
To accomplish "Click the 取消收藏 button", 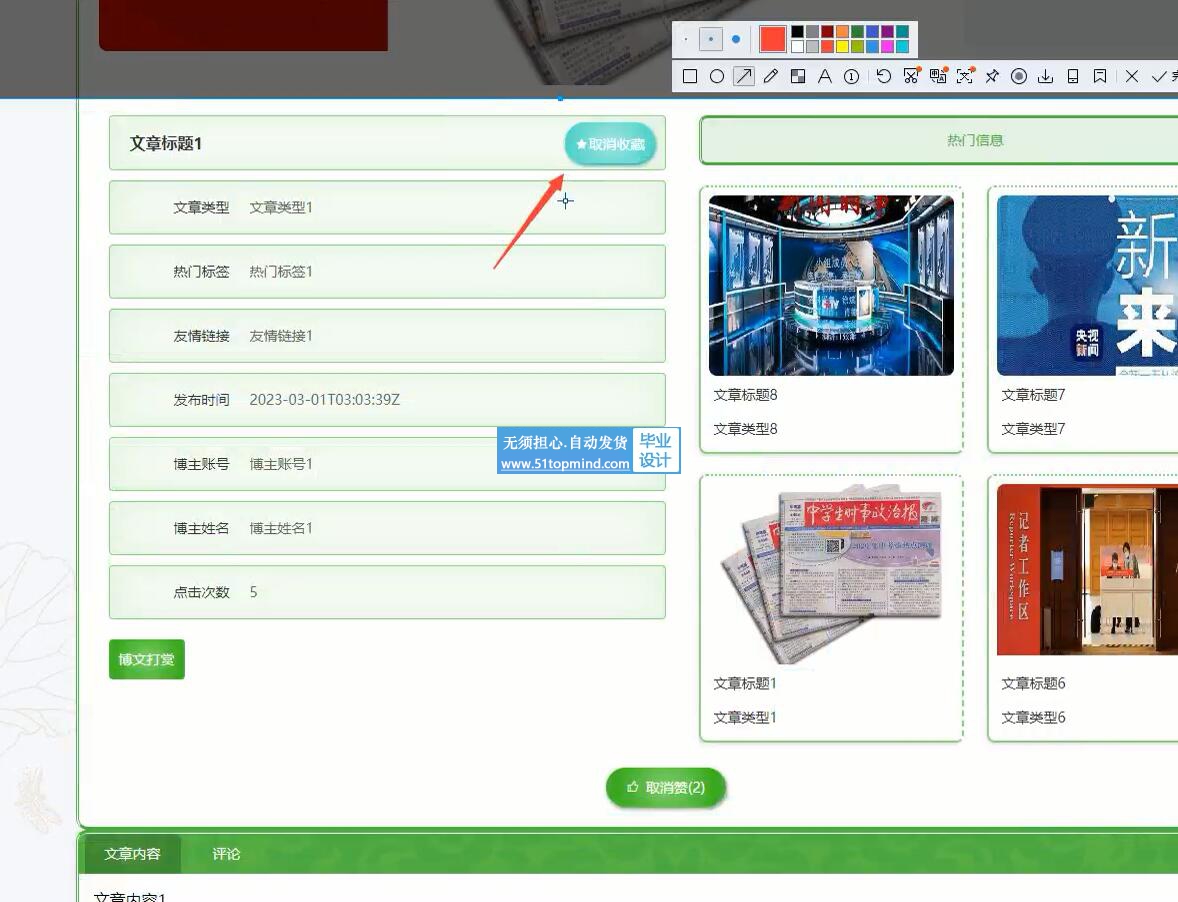I will click(610, 144).
